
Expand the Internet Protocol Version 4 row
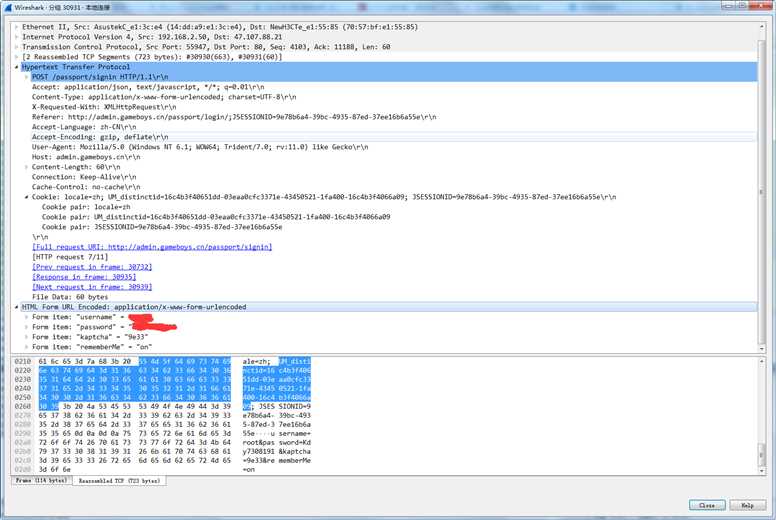[16, 37]
